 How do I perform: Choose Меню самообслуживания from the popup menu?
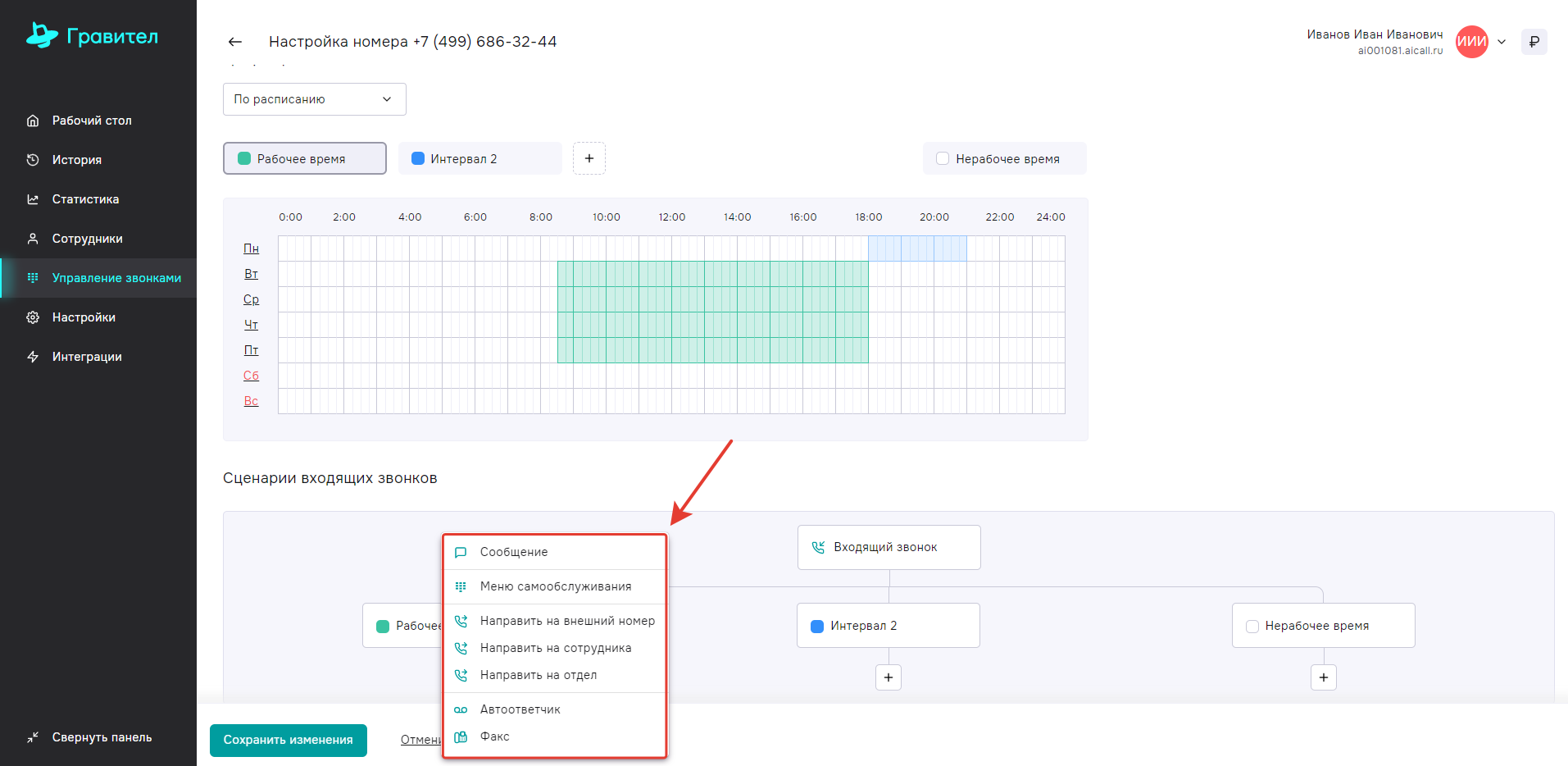coord(555,586)
